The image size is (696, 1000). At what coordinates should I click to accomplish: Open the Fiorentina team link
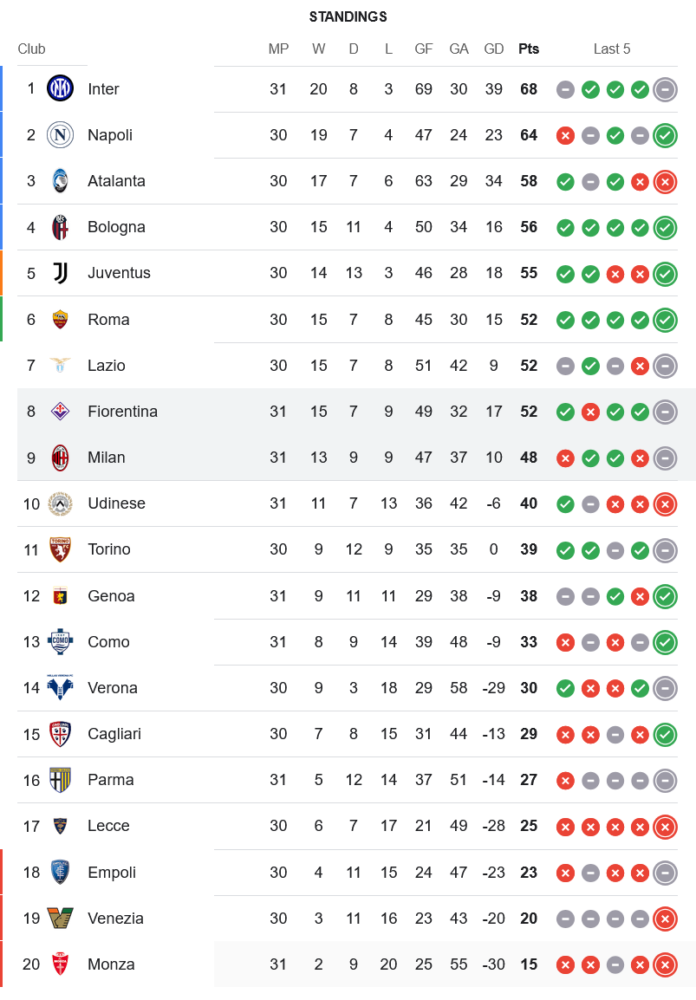tap(122, 411)
